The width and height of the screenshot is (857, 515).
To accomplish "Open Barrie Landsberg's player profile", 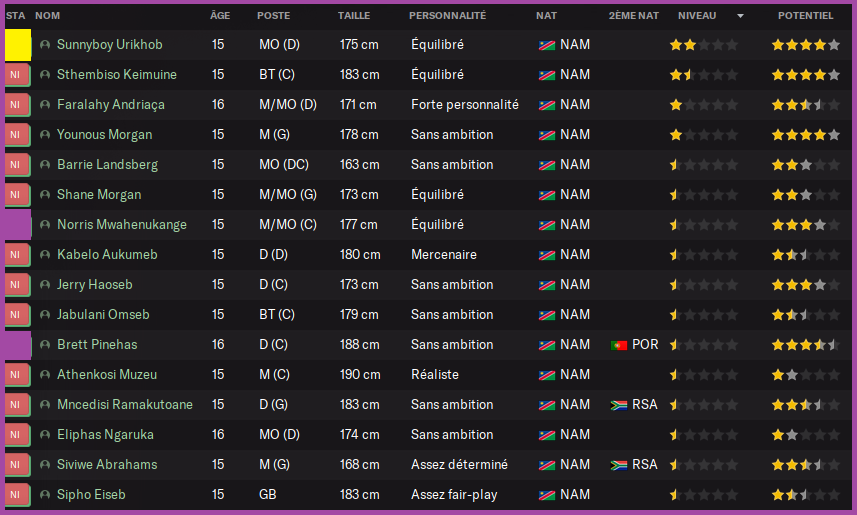I will 107,165.
